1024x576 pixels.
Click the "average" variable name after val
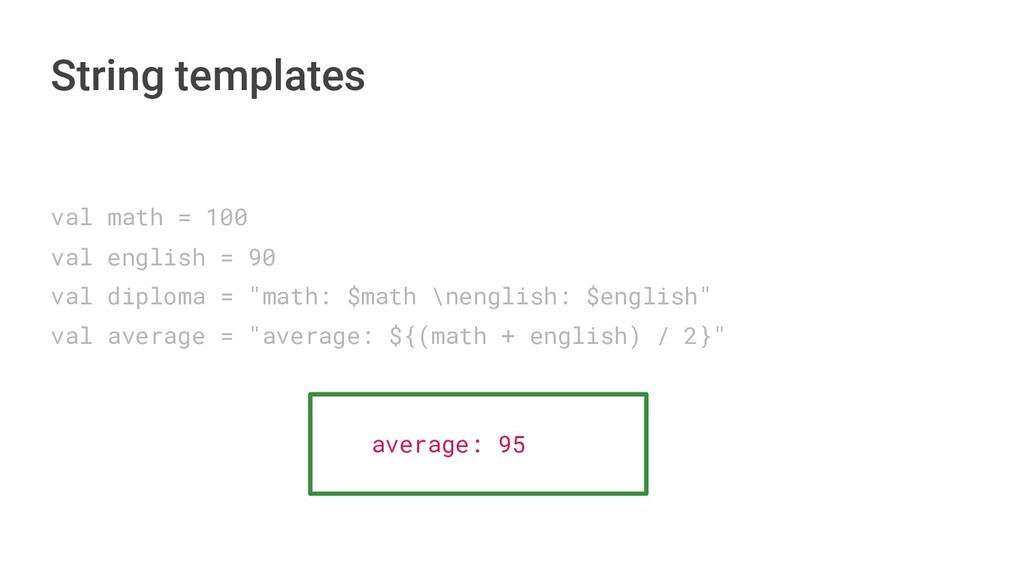click(156, 336)
